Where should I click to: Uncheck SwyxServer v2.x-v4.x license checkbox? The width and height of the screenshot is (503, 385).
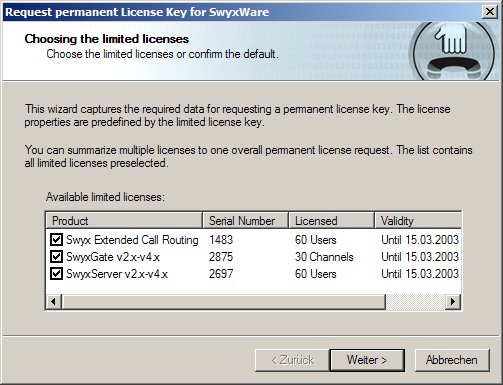[56, 273]
